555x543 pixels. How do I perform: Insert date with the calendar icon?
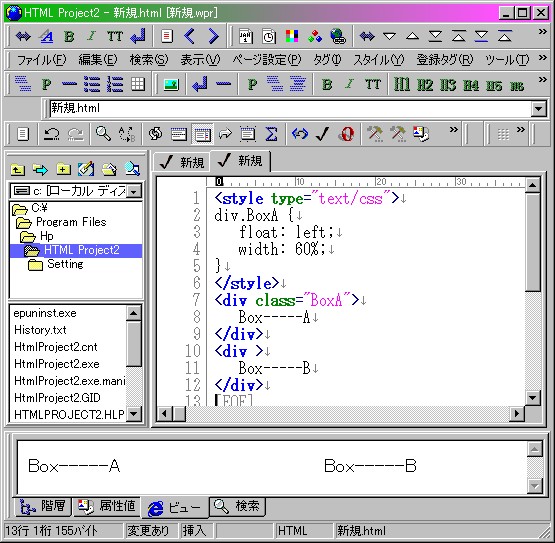coord(246,36)
